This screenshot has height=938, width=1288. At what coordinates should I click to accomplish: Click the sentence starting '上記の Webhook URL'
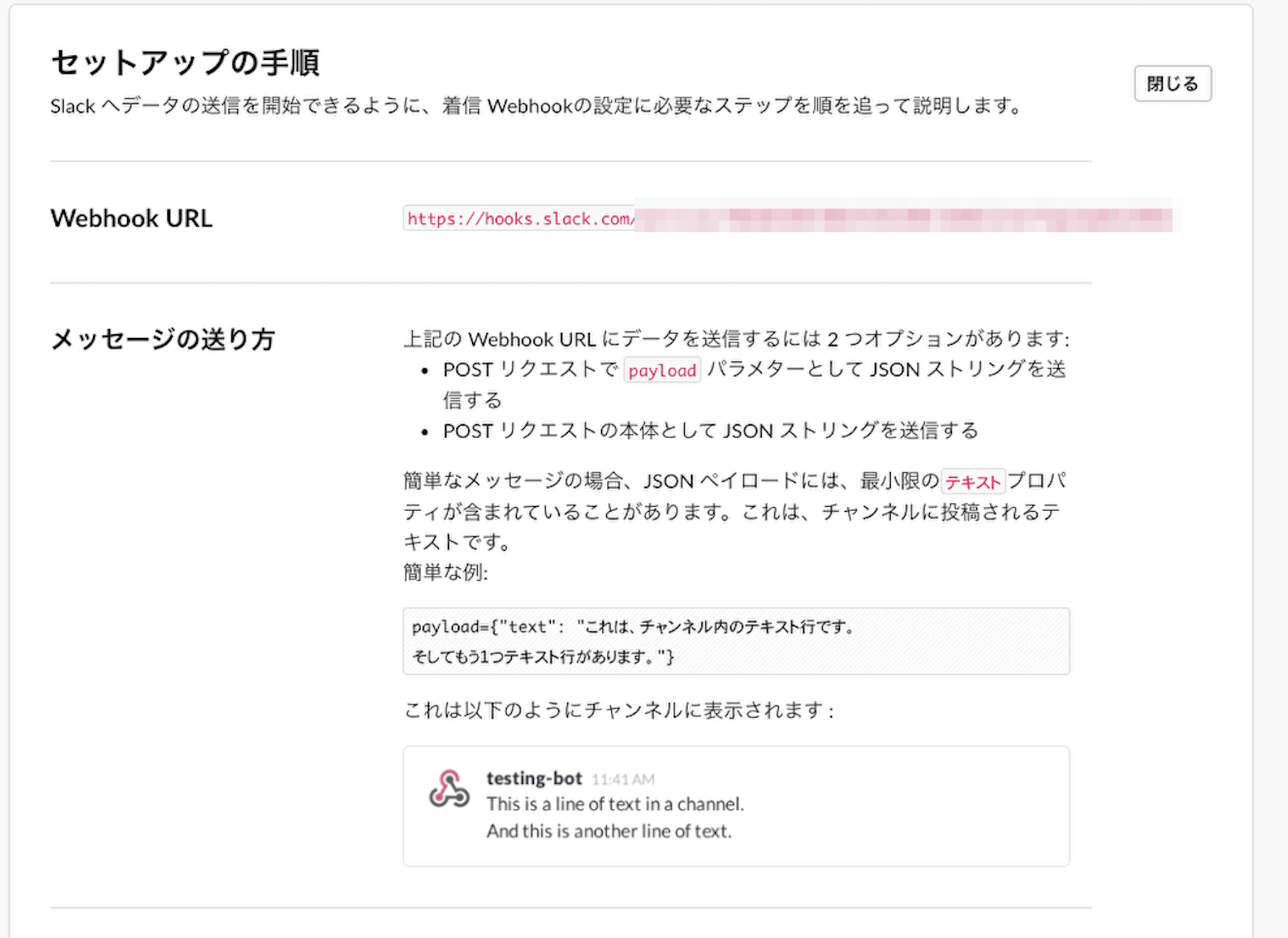point(735,339)
